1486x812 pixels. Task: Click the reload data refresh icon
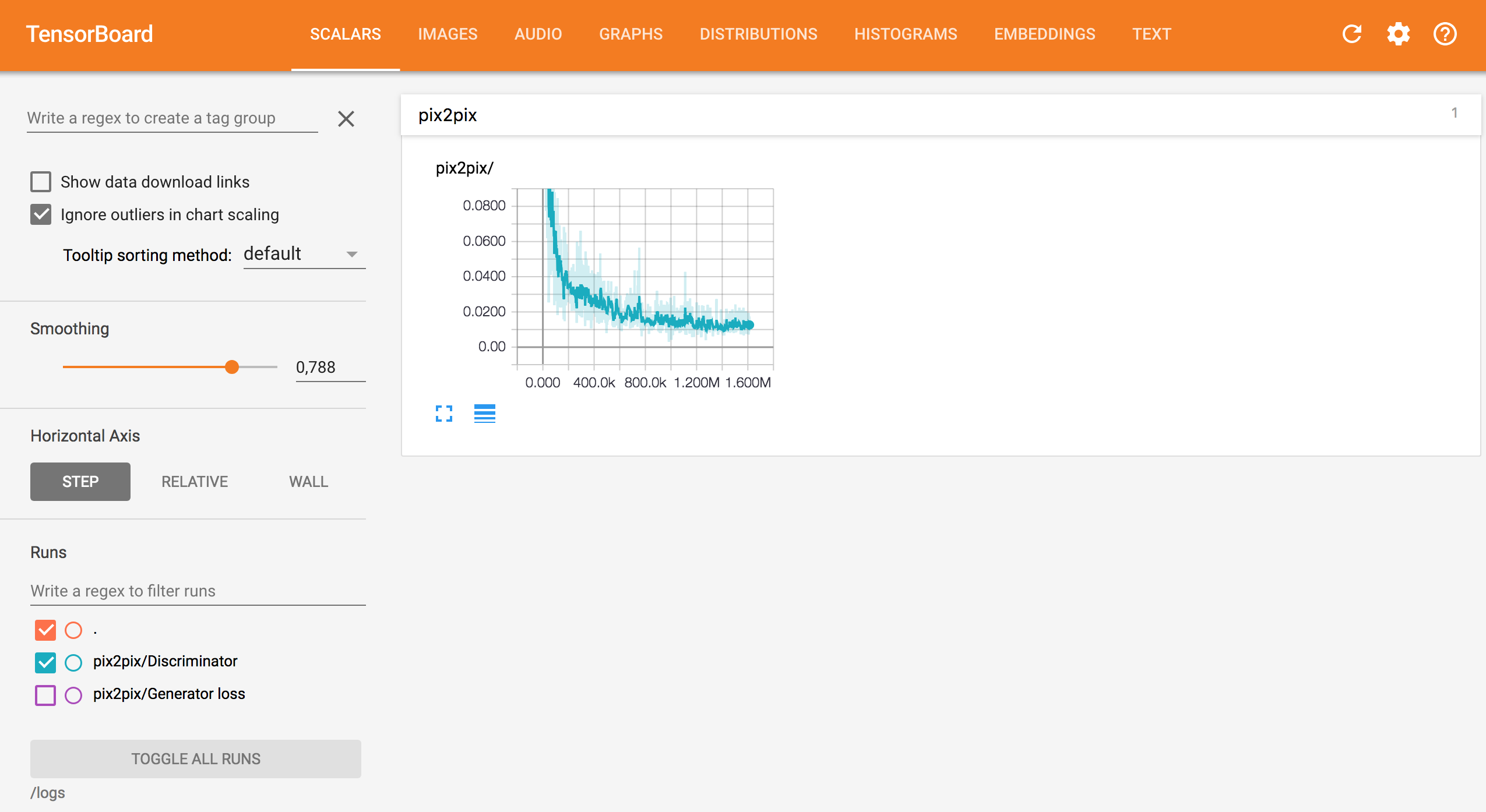pos(1352,34)
